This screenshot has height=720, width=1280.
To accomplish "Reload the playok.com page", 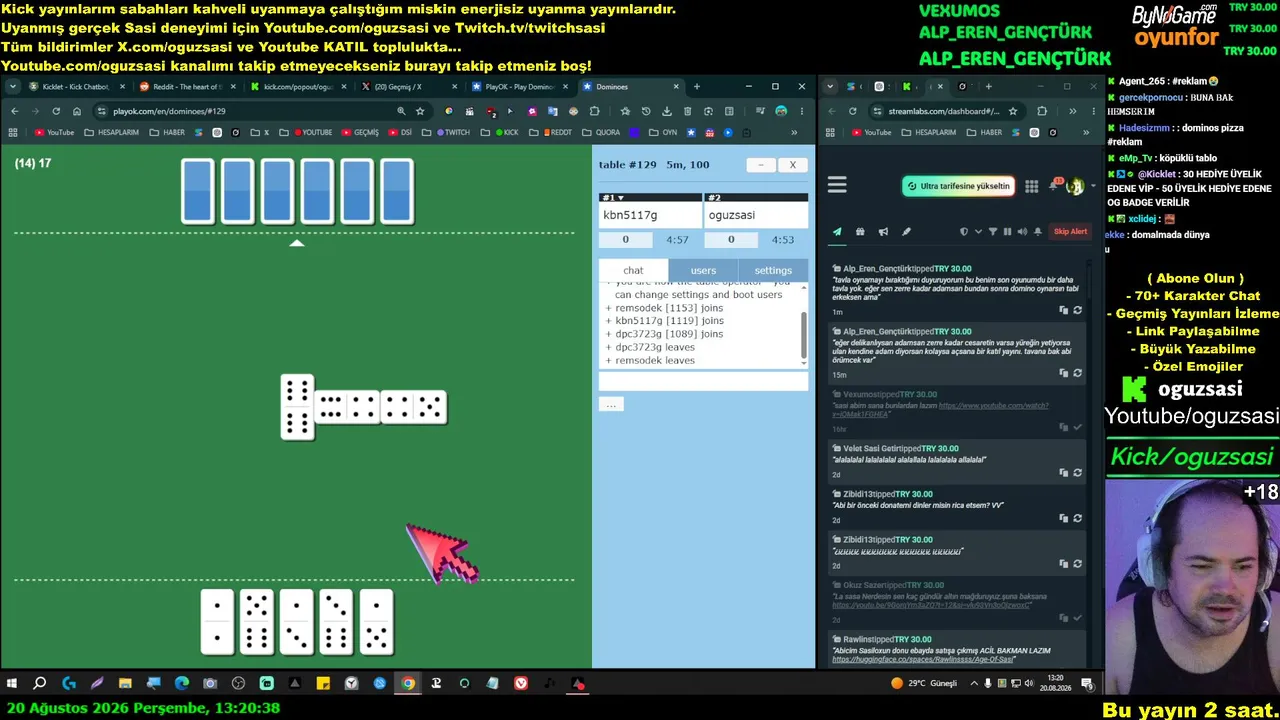I will coord(56,111).
